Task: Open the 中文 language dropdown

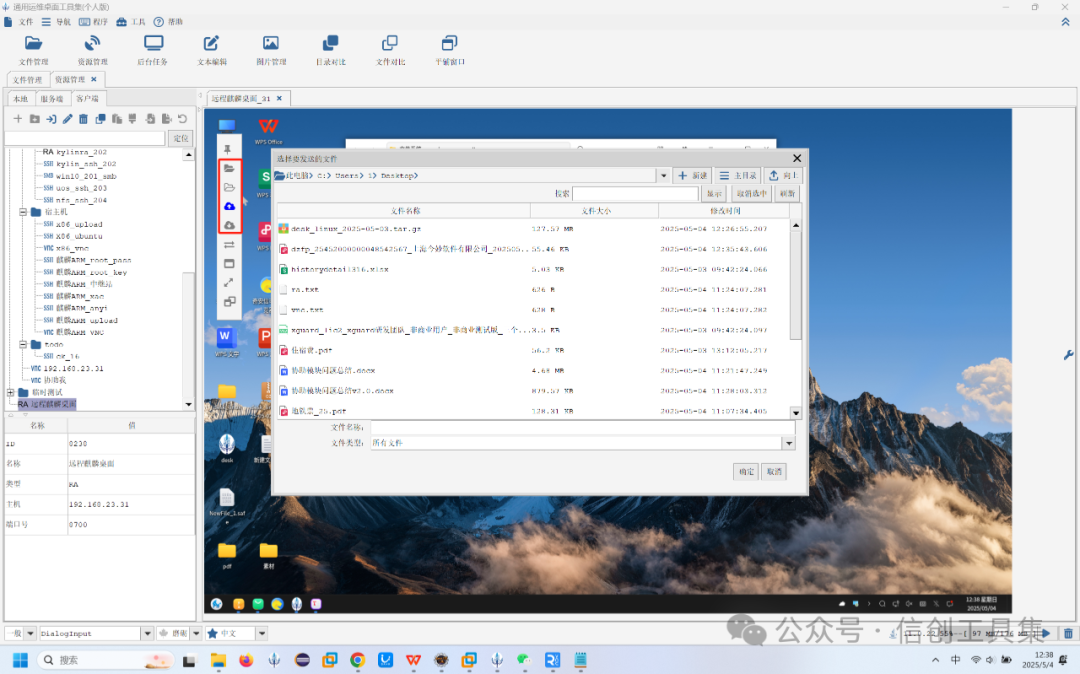Action: (x=262, y=633)
